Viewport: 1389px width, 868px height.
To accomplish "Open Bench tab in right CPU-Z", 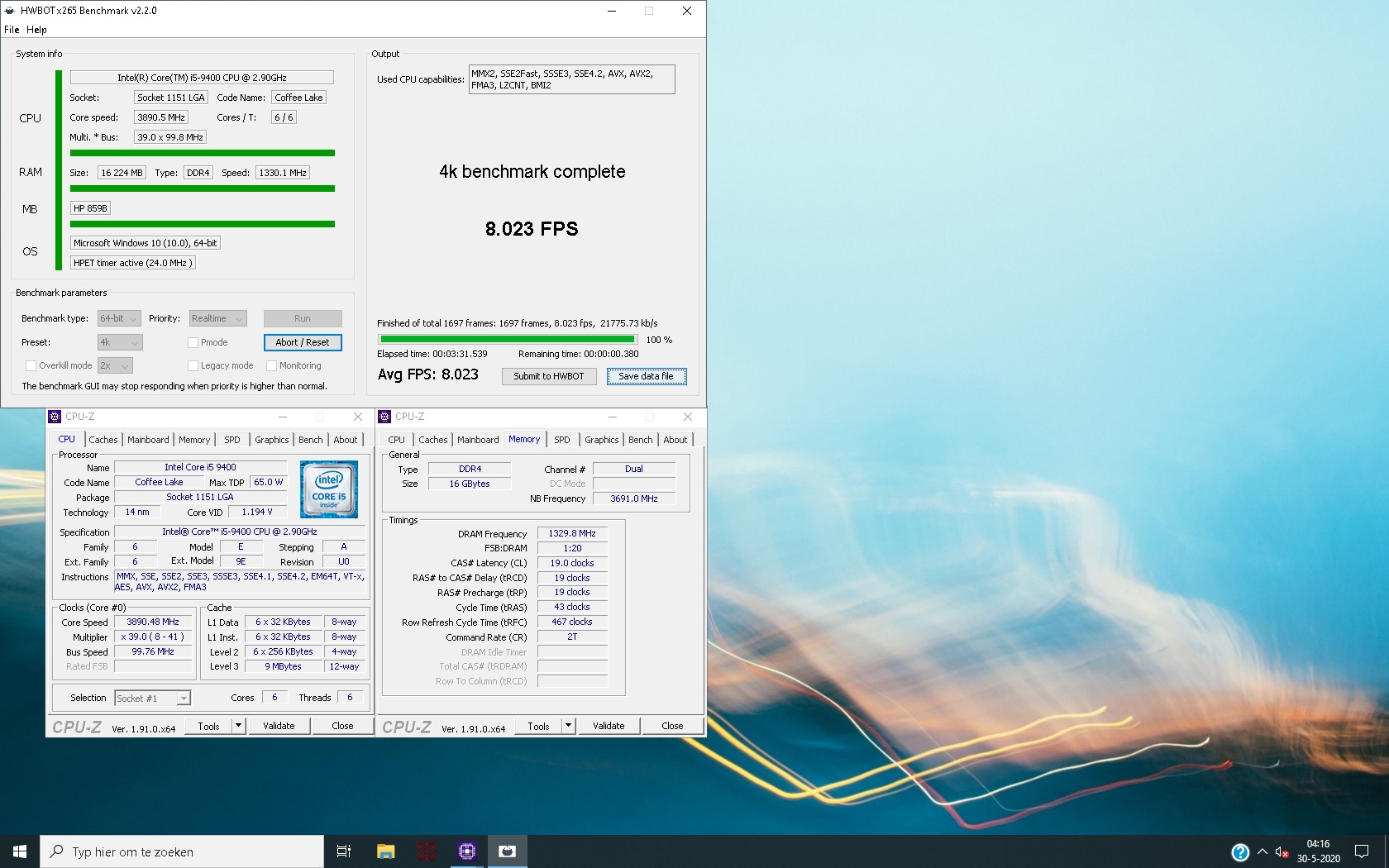I will [x=641, y=440].
